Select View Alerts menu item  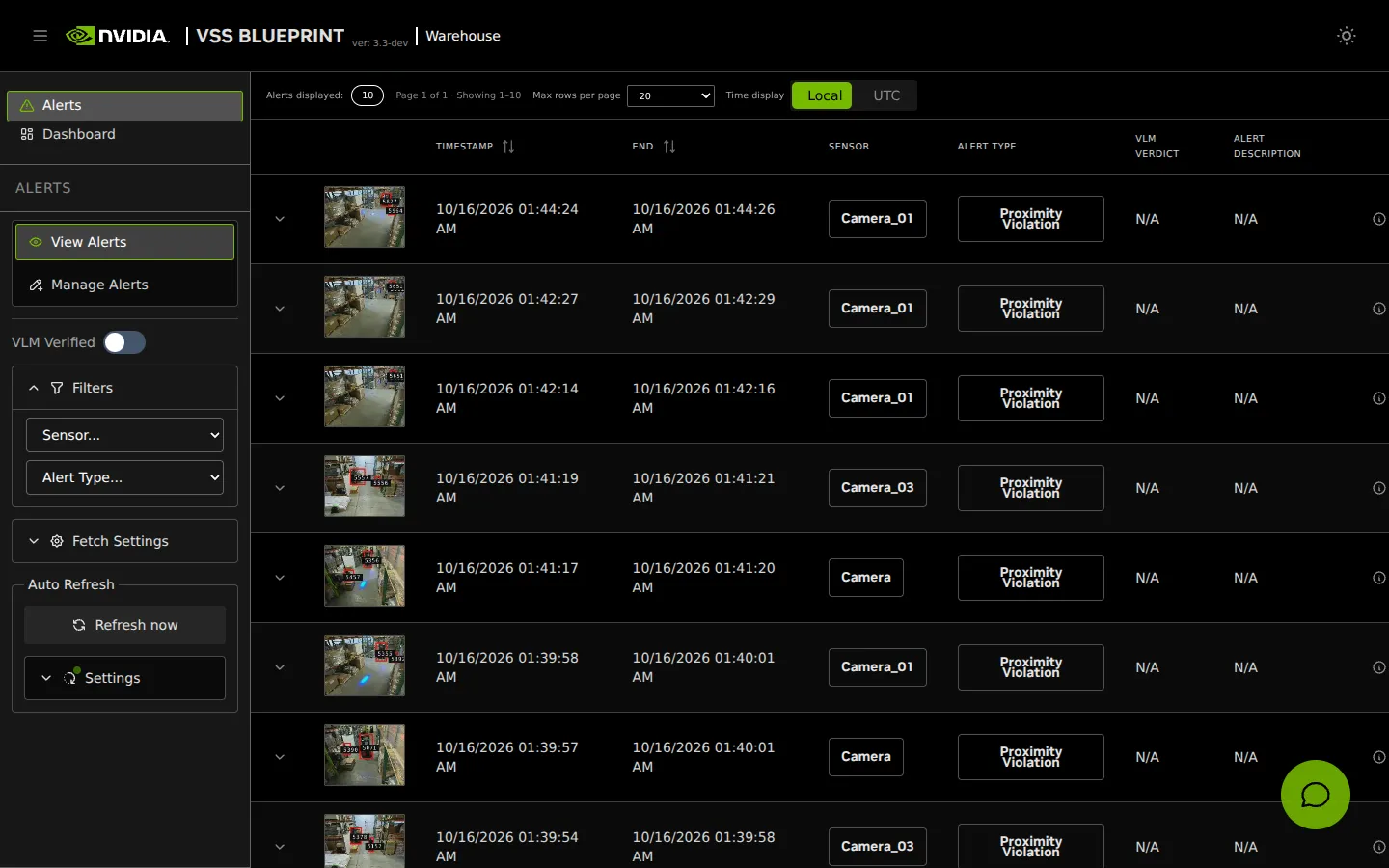pyautogui.click(x=124, y=242)
